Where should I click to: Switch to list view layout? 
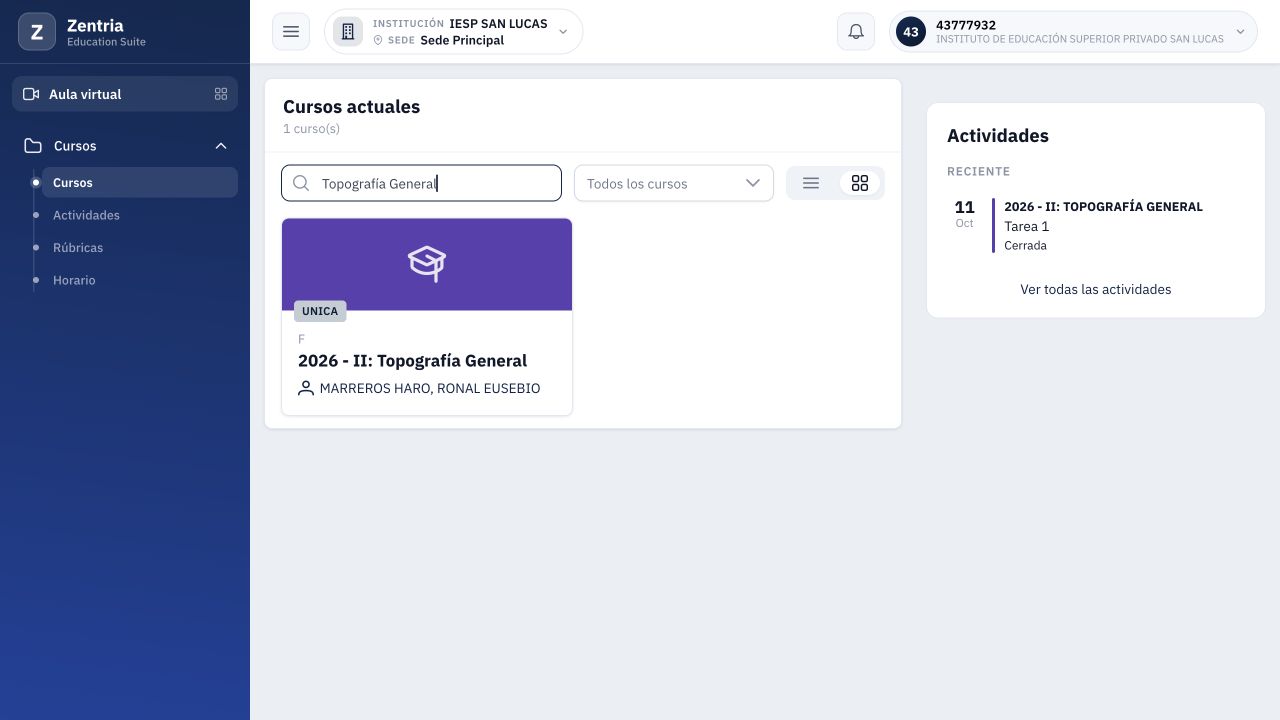tap(811, 183)
